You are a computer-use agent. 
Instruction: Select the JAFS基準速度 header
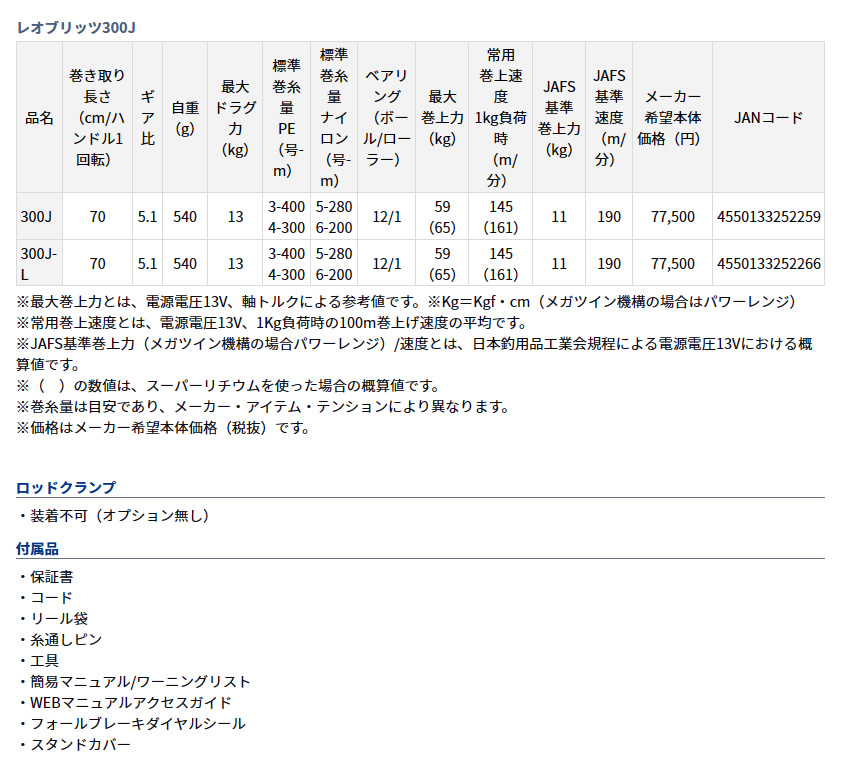(x=609, y=118)
